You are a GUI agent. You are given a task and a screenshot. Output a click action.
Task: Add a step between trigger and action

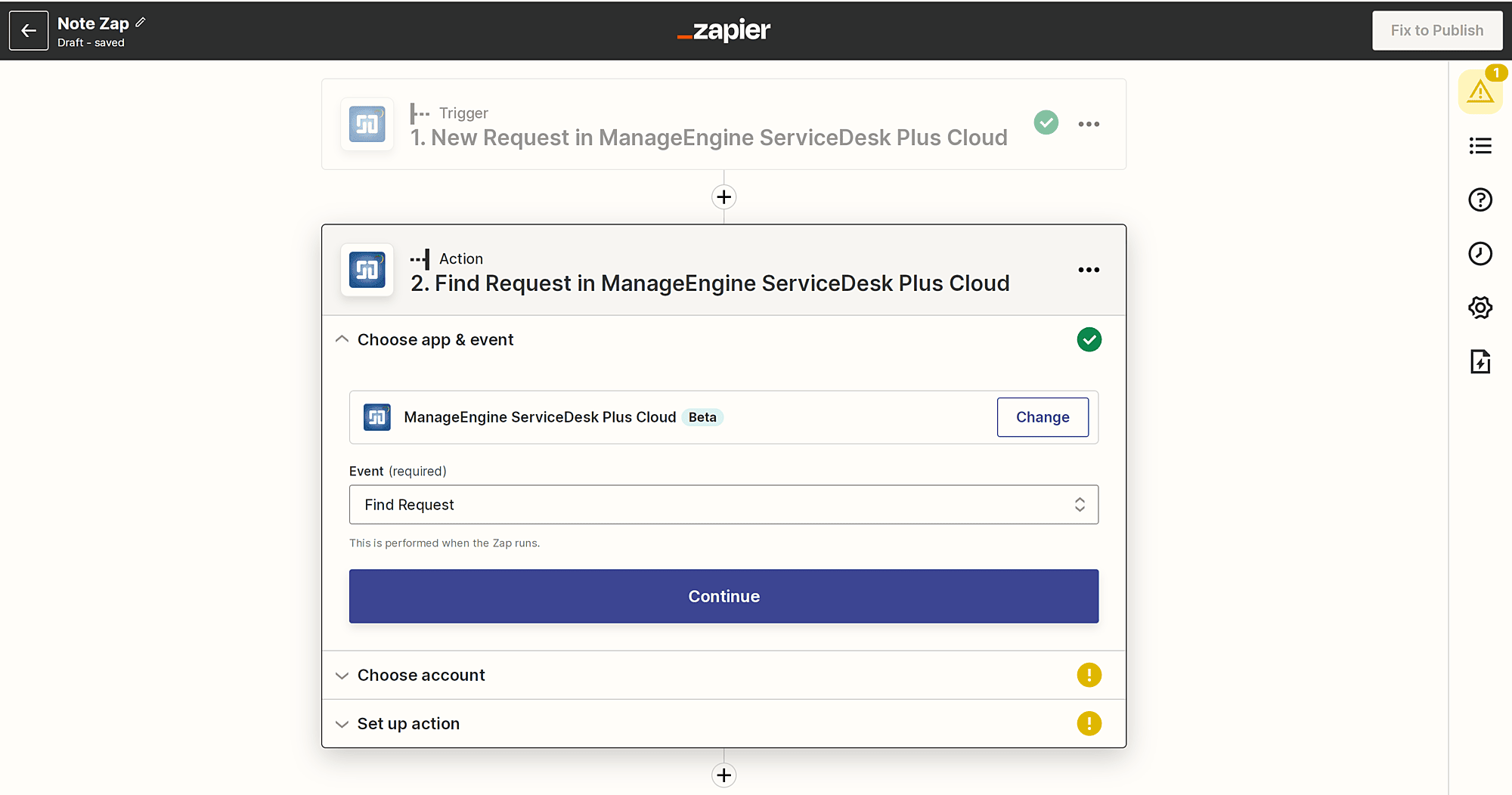724,197
